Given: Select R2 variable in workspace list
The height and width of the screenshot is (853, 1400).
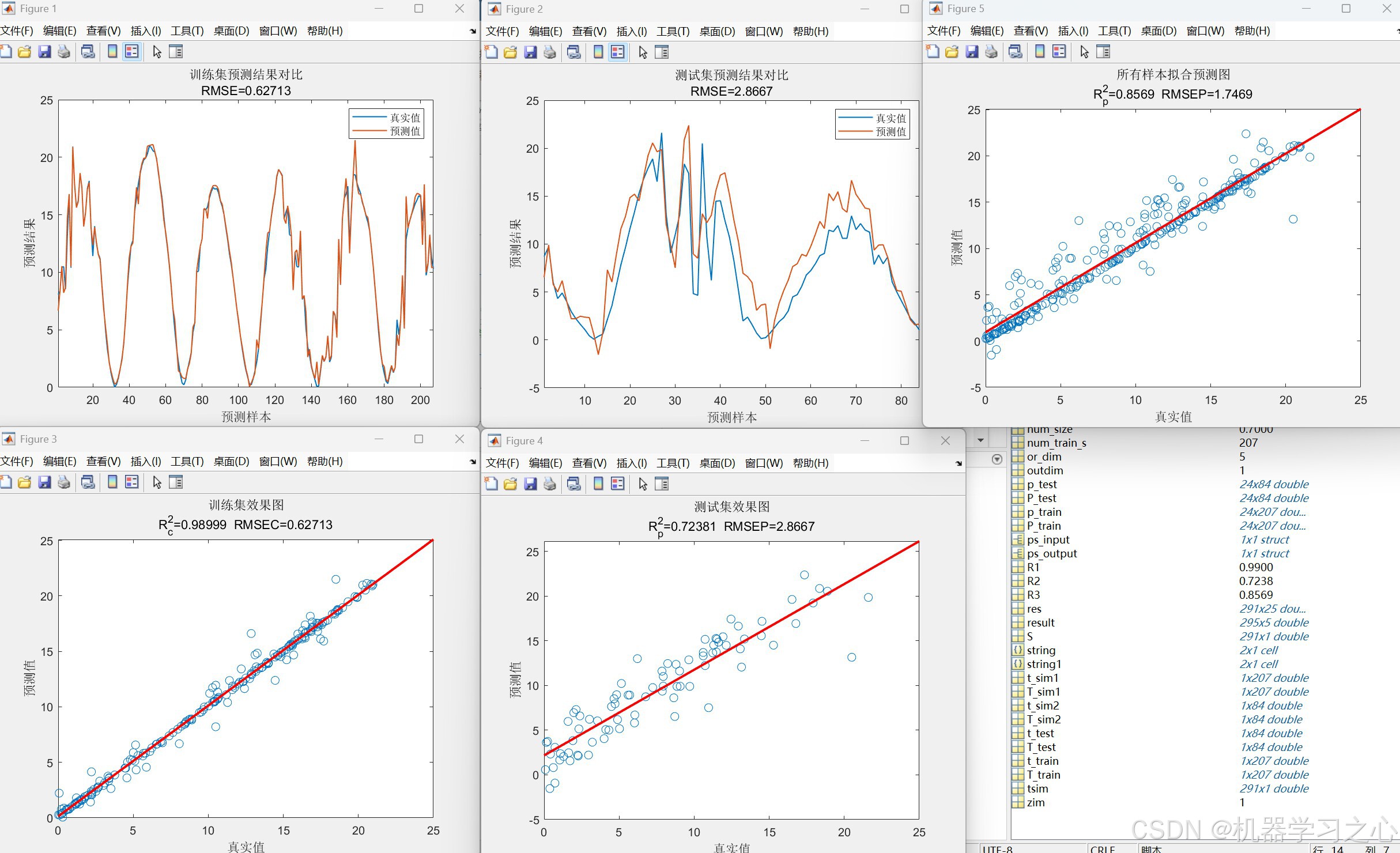Looking at the screenshot, I should [x=1033, y=582].
